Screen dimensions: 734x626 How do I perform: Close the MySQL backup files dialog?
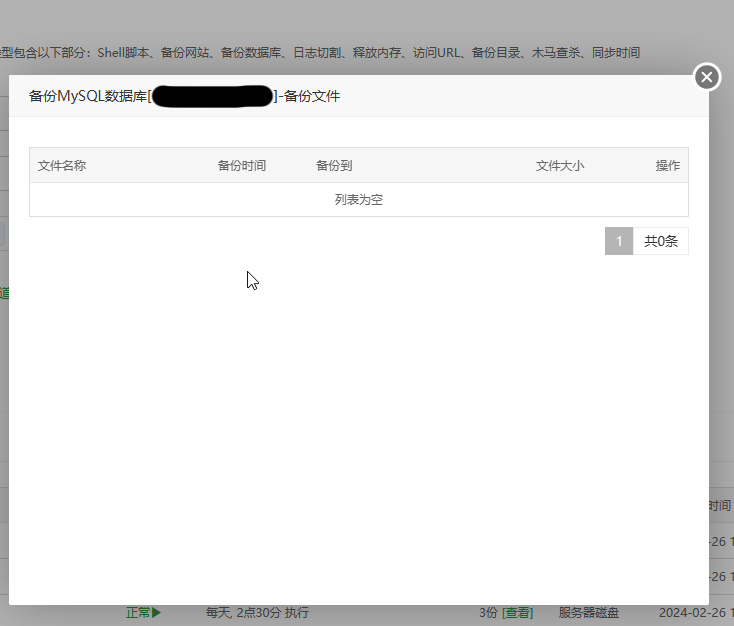point(707,77)
